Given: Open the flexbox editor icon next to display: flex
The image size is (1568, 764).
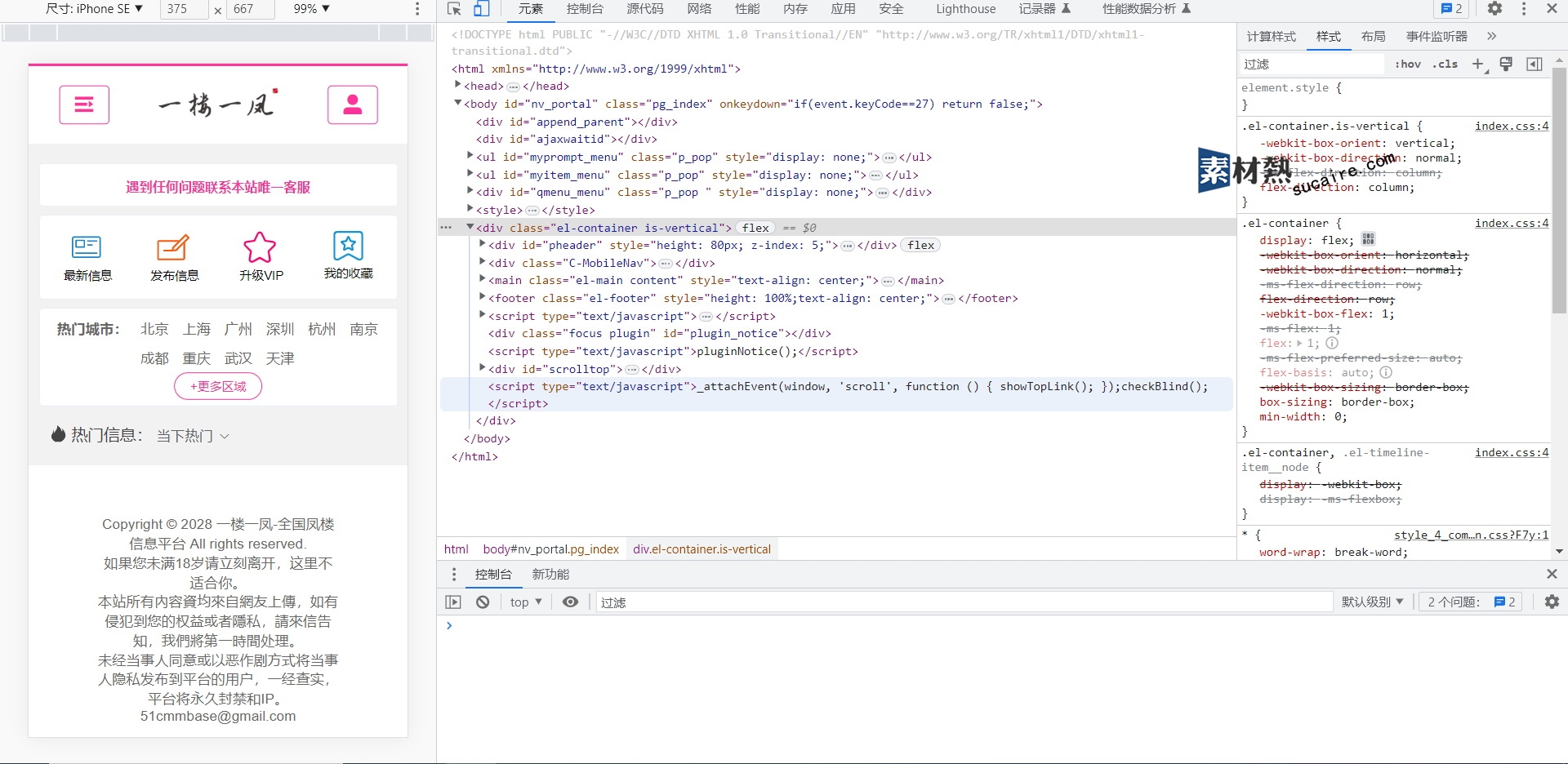Looking at the screenshot, I should (1369, 239).
